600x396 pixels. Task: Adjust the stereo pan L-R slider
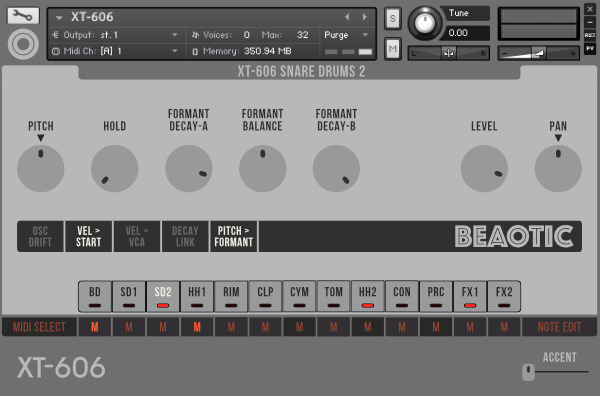(448, 53)
